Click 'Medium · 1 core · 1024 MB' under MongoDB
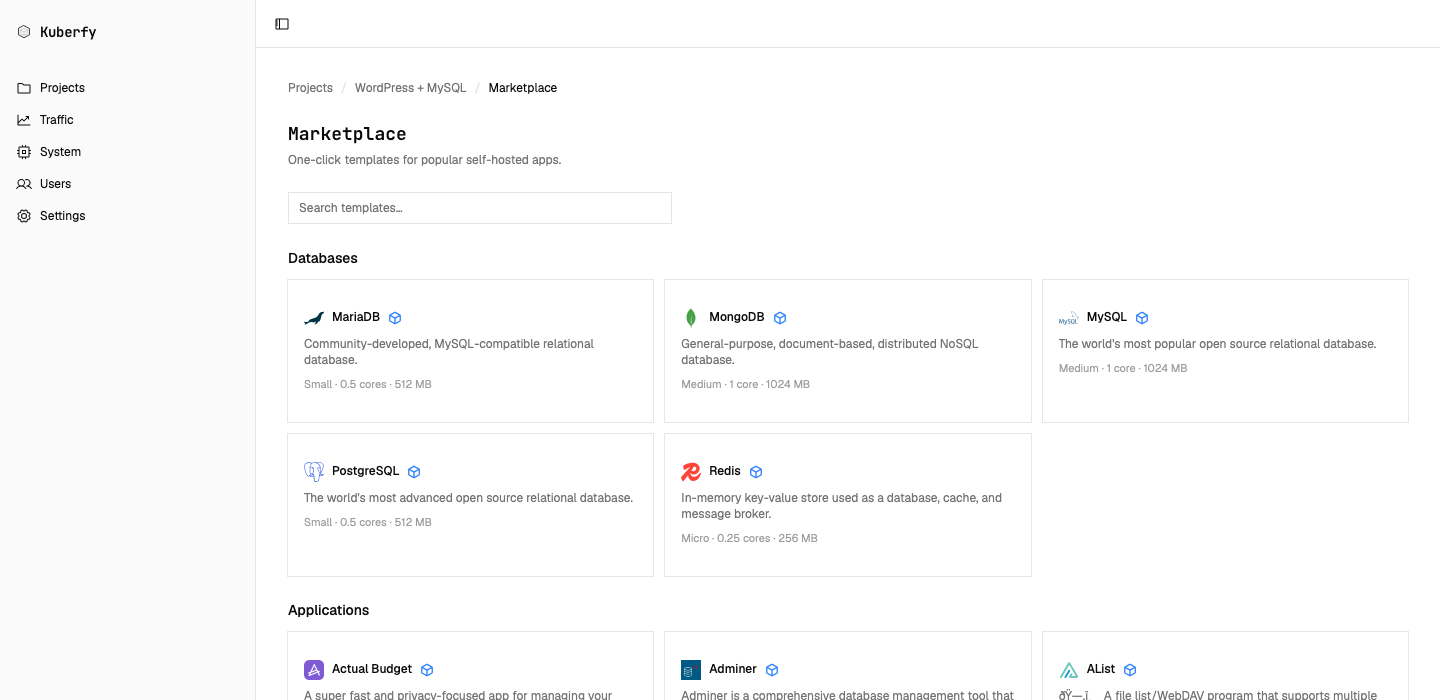The height and width of the screenshot is (700, 1440). 746,384
